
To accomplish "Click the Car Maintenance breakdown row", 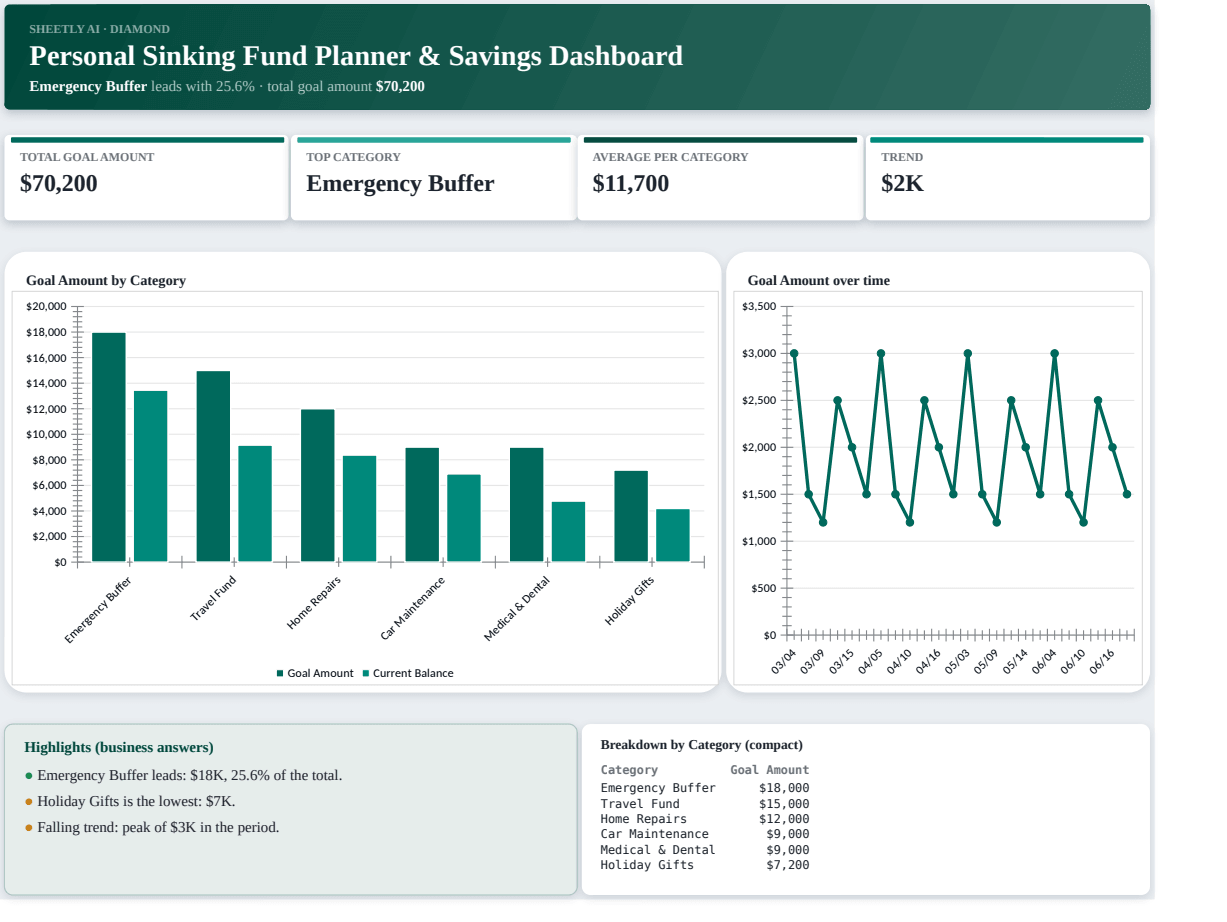I will 705,834.
